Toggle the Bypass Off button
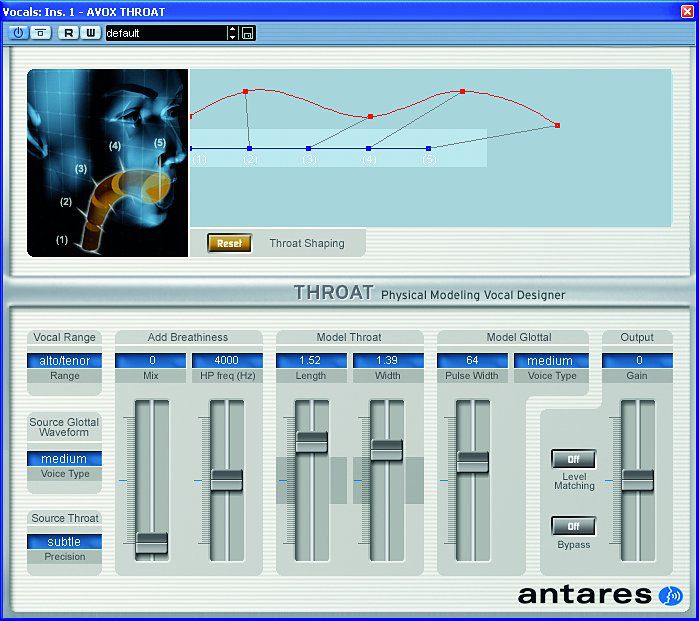Image resolution: width=699 pixels, height=621 pixels. click(x=573, y=526)
